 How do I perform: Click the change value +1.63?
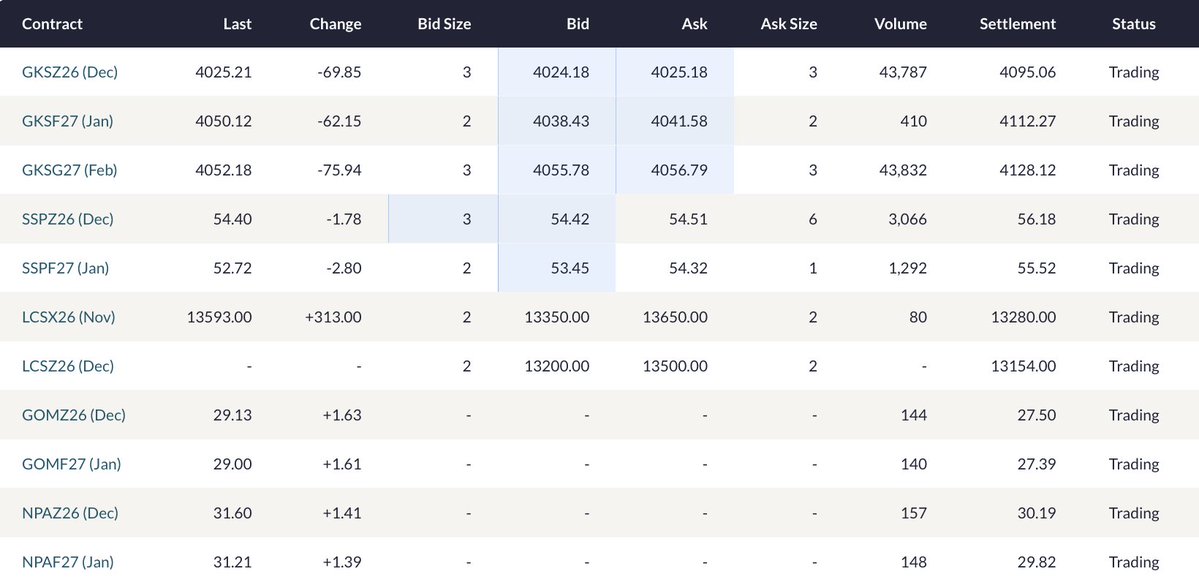pos(342,414)
